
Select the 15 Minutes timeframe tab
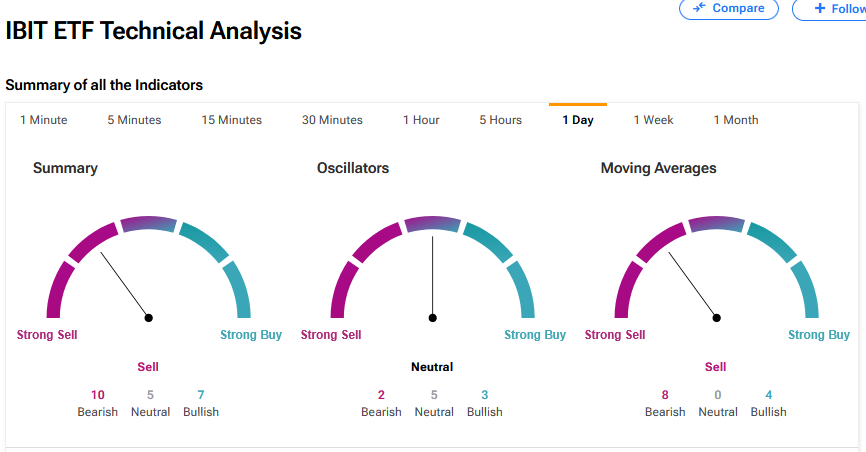[x=231, y=120]
